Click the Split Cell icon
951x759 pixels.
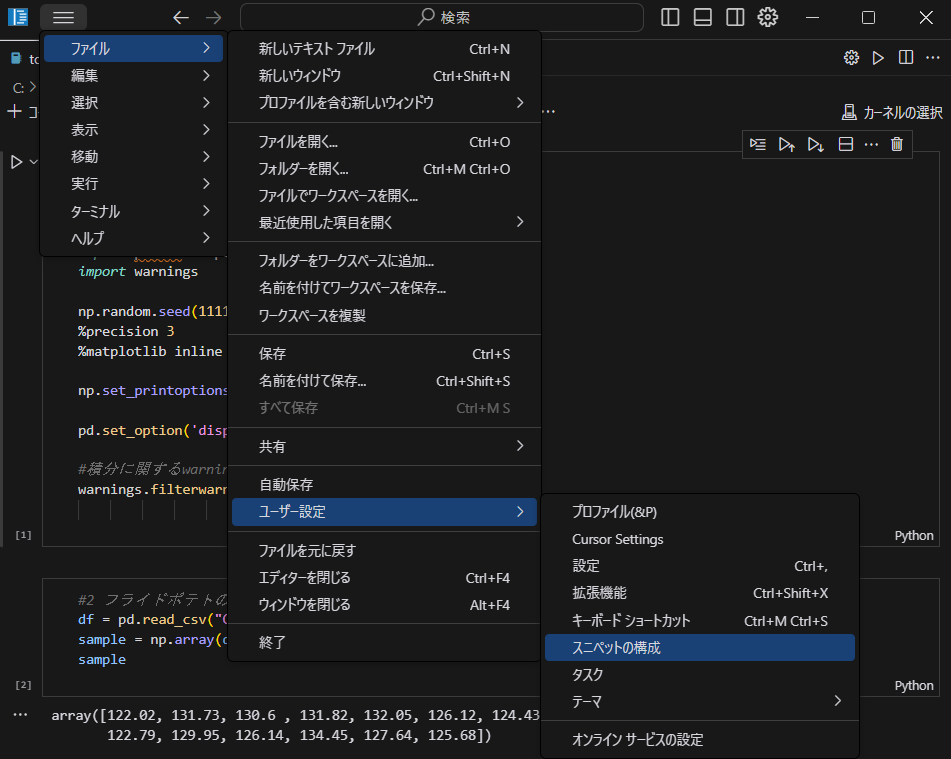pos(845,144)
